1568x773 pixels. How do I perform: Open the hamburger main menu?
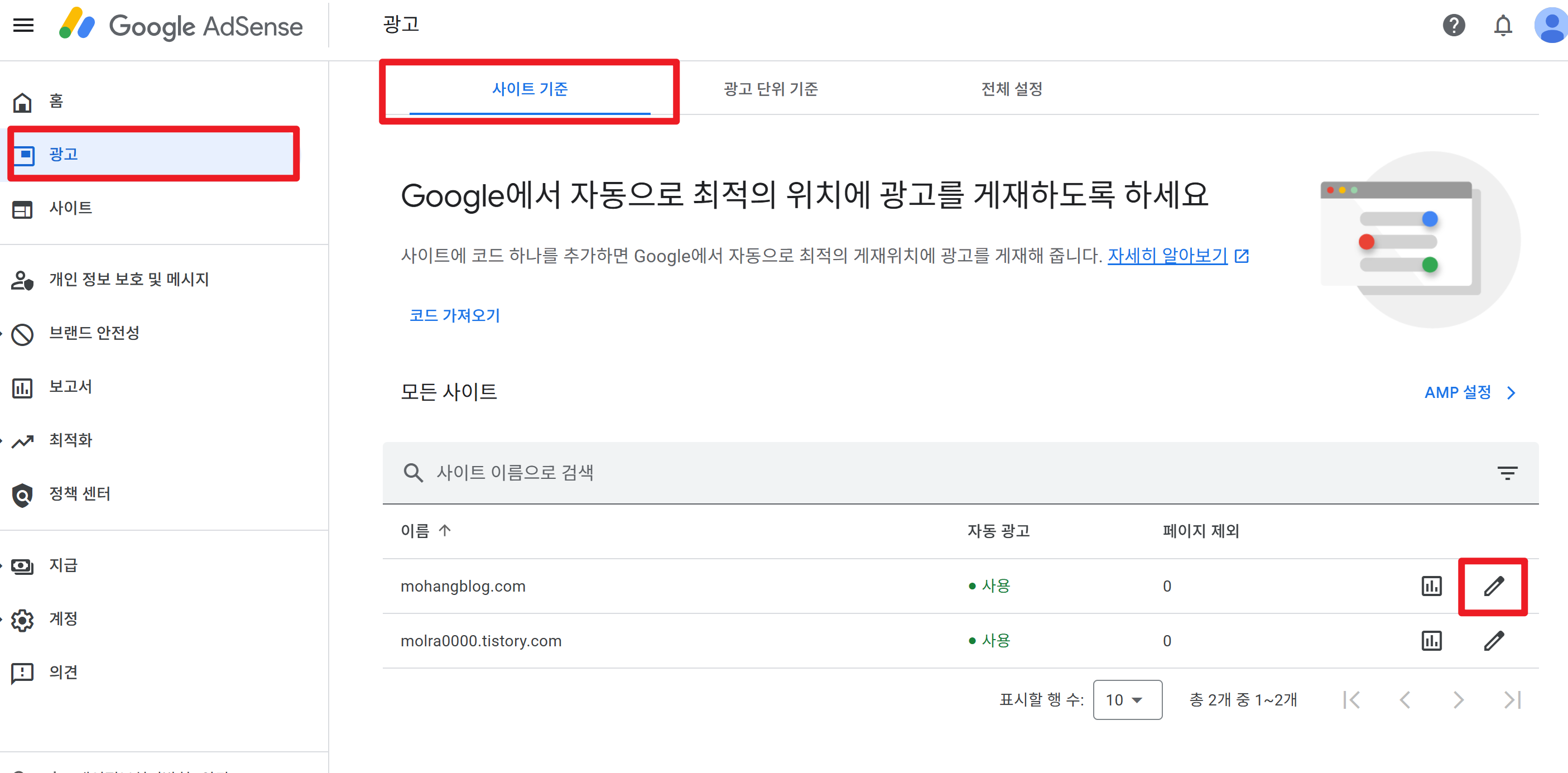click(x=23, y=26)
